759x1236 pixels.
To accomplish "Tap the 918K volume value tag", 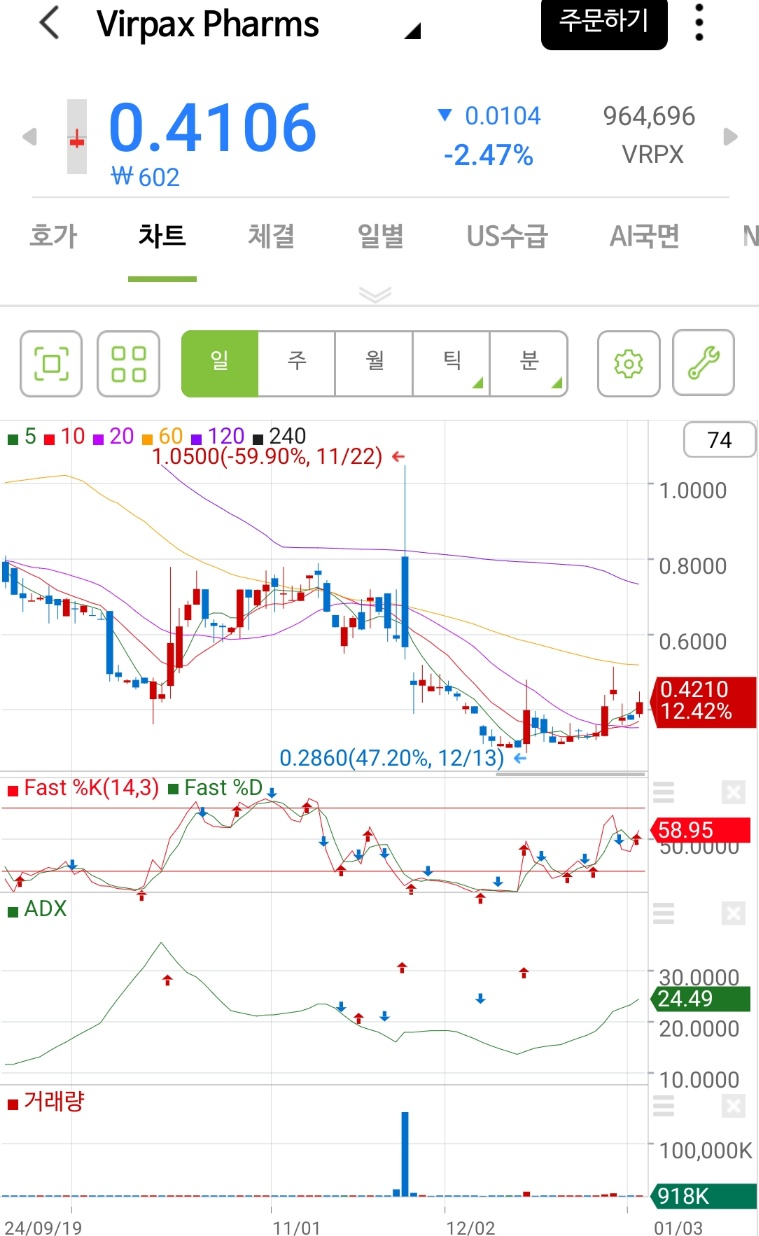I will point(703,1196).
